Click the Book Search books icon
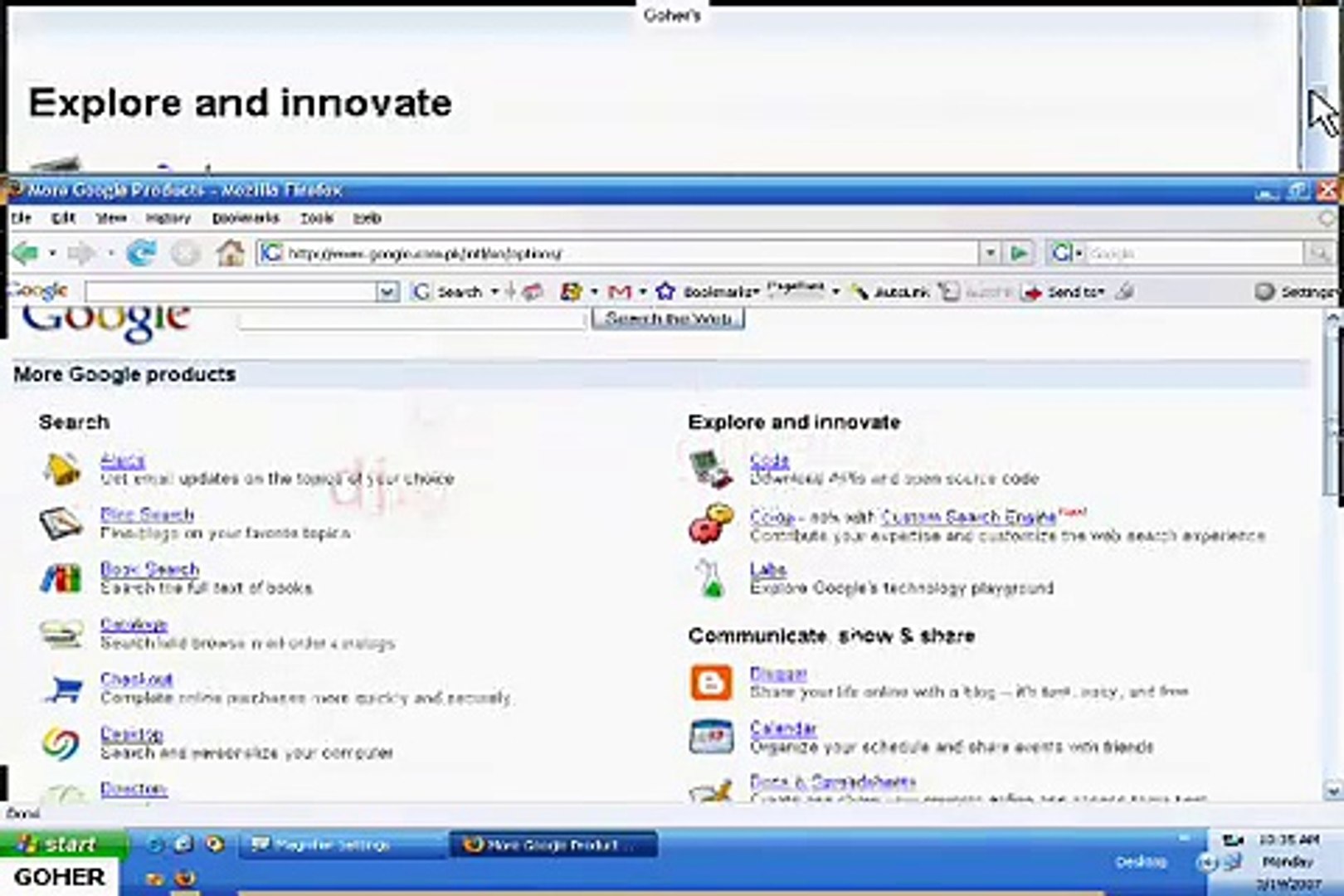 [61, 578]
